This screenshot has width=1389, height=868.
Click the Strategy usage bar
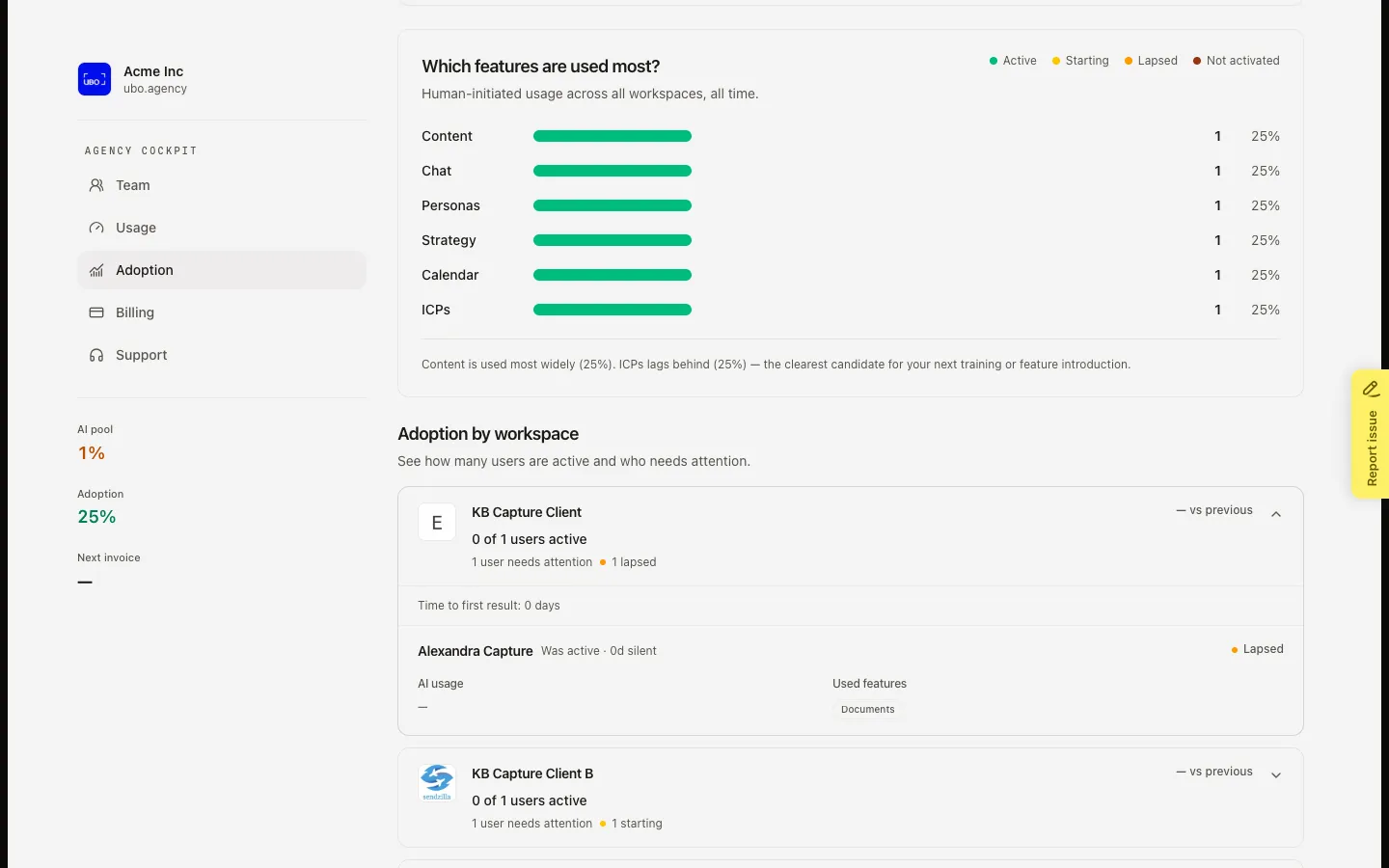(613, 240)
